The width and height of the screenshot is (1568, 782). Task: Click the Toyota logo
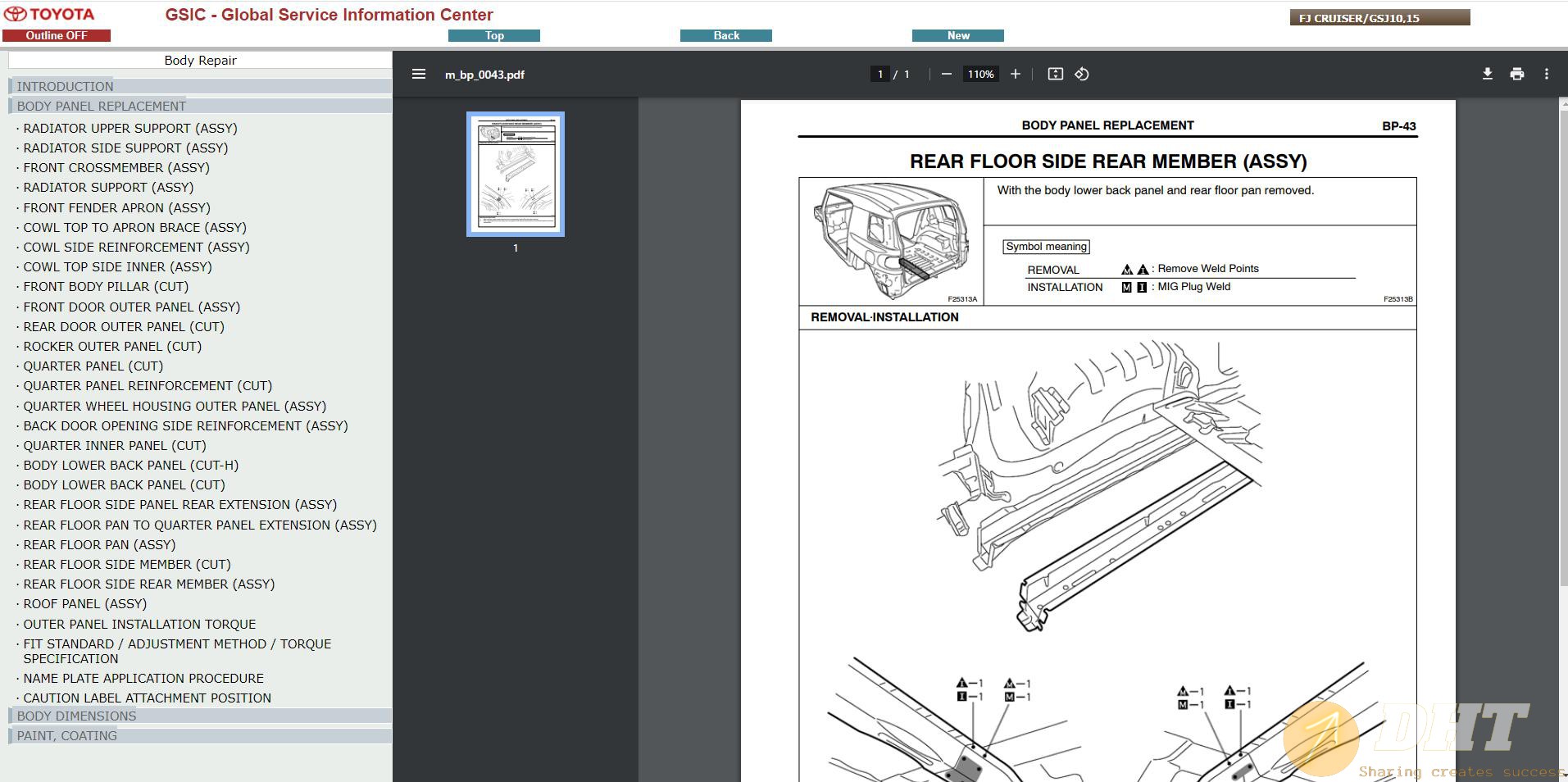pos(49,14)
